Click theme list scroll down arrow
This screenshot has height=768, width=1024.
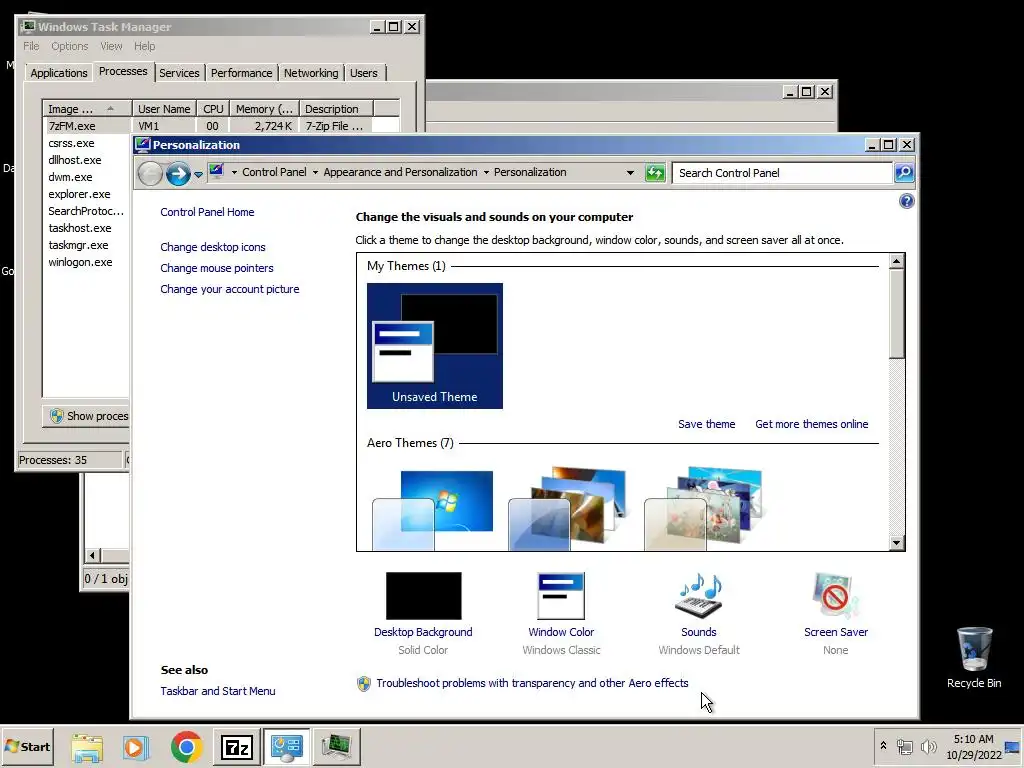tap(897, 543)
